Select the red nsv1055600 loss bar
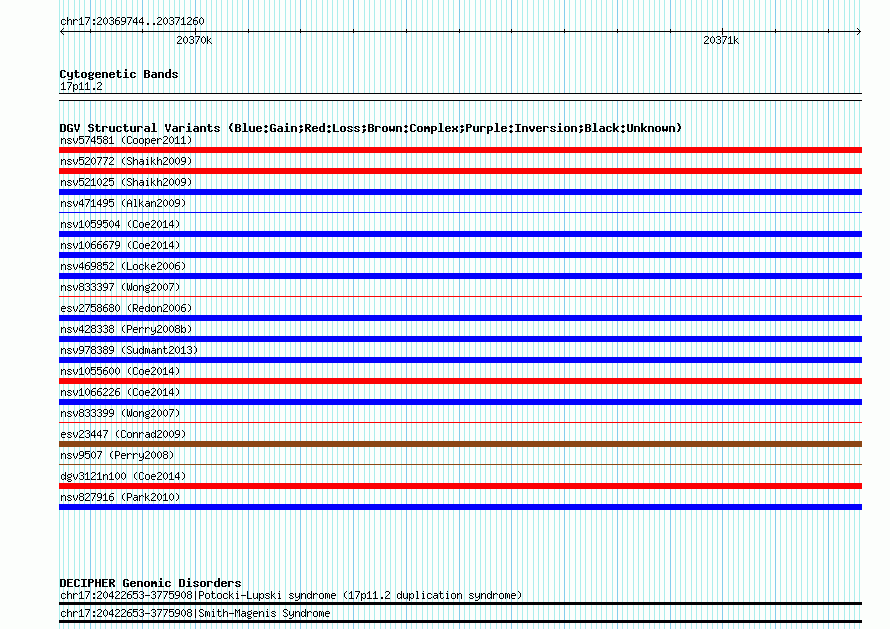The image size is (890, 629). (x=460, y=381)
